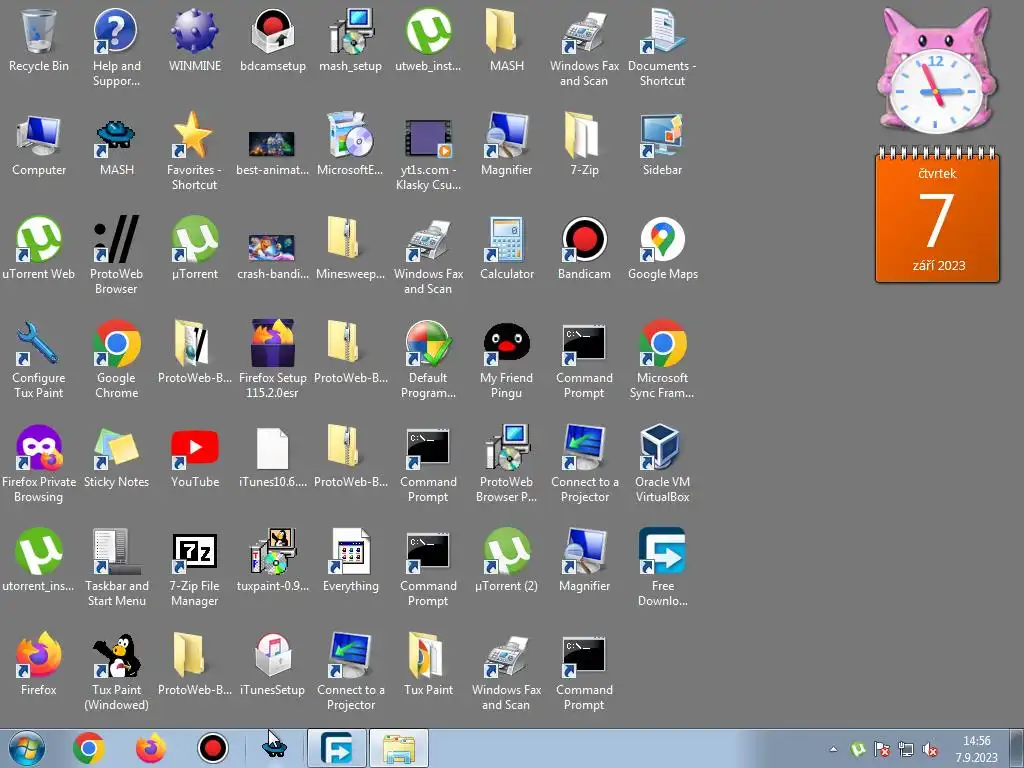Open the network status tray icon
The height and width of the screenshot is (768, 1024).
[x=906, y=749]
